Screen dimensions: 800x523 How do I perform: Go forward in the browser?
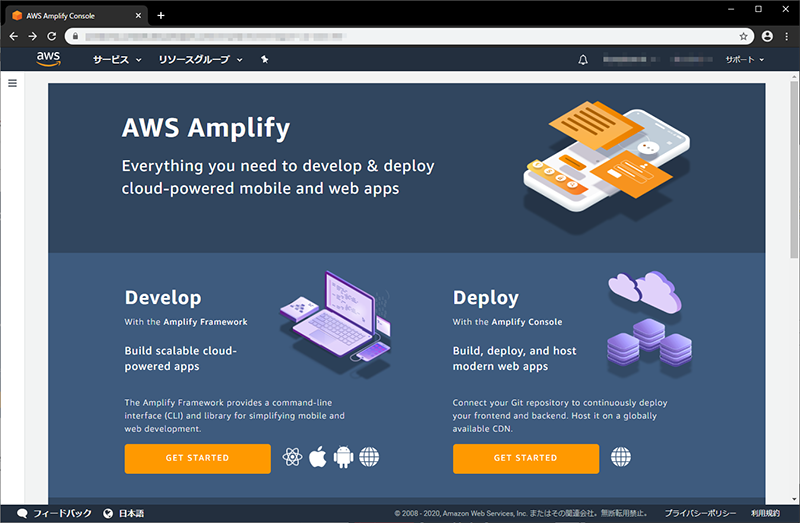[x=33, y=36]
